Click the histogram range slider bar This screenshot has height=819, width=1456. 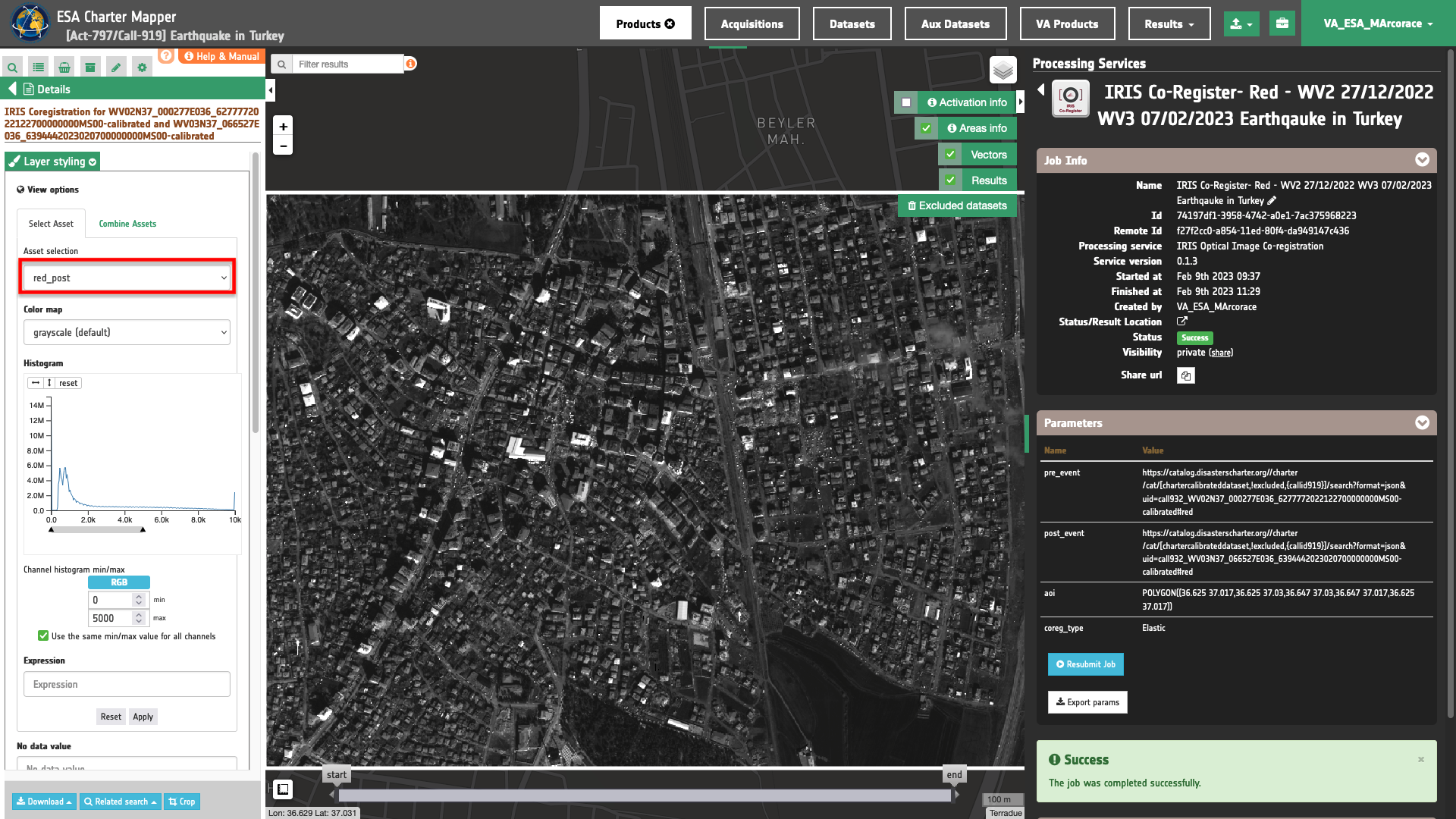tap(97, 529)
